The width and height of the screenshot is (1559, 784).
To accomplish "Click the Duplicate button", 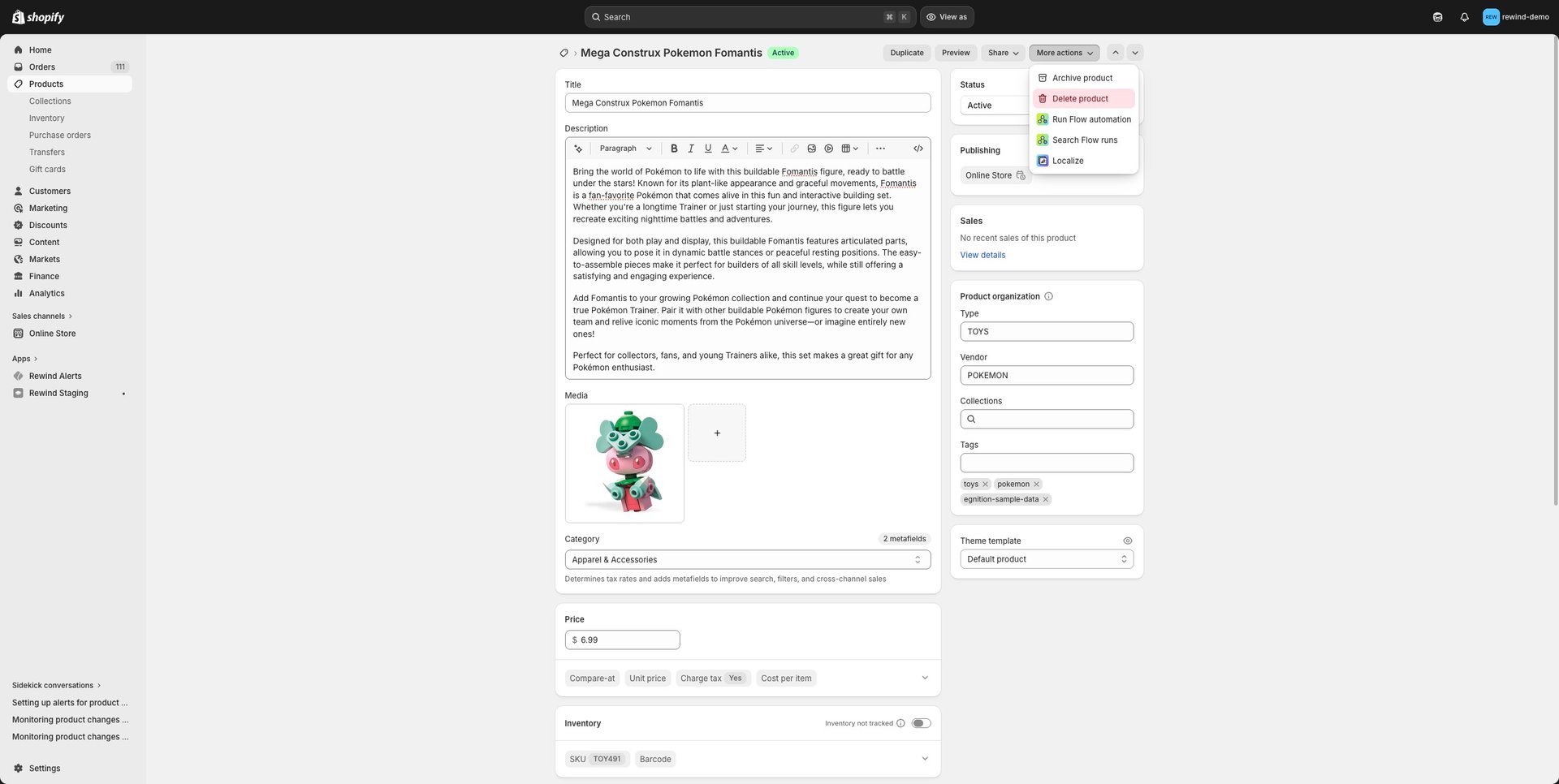I will 906,53.
